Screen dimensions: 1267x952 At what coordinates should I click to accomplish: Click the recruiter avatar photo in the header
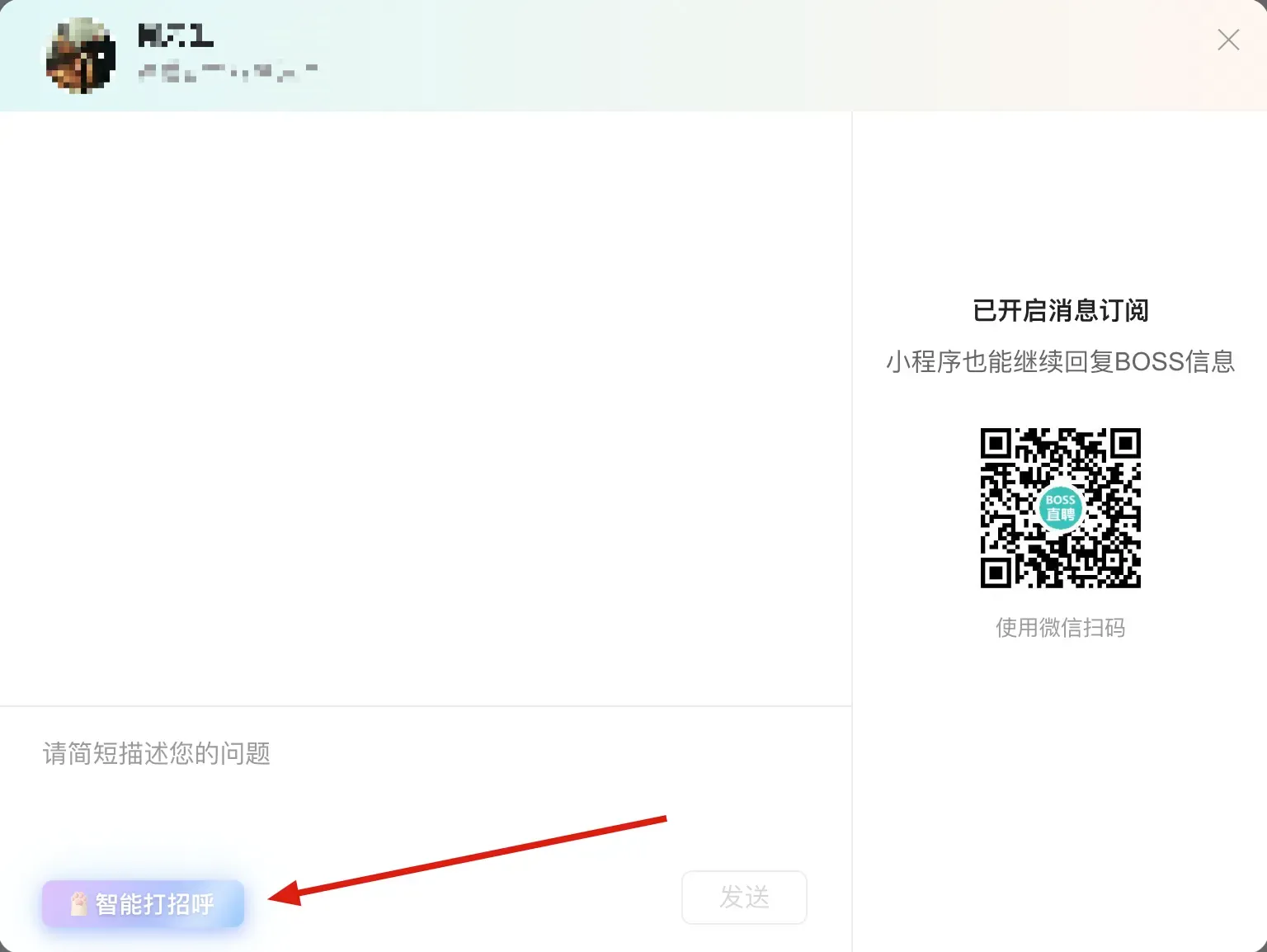click(x=79, y=54)
